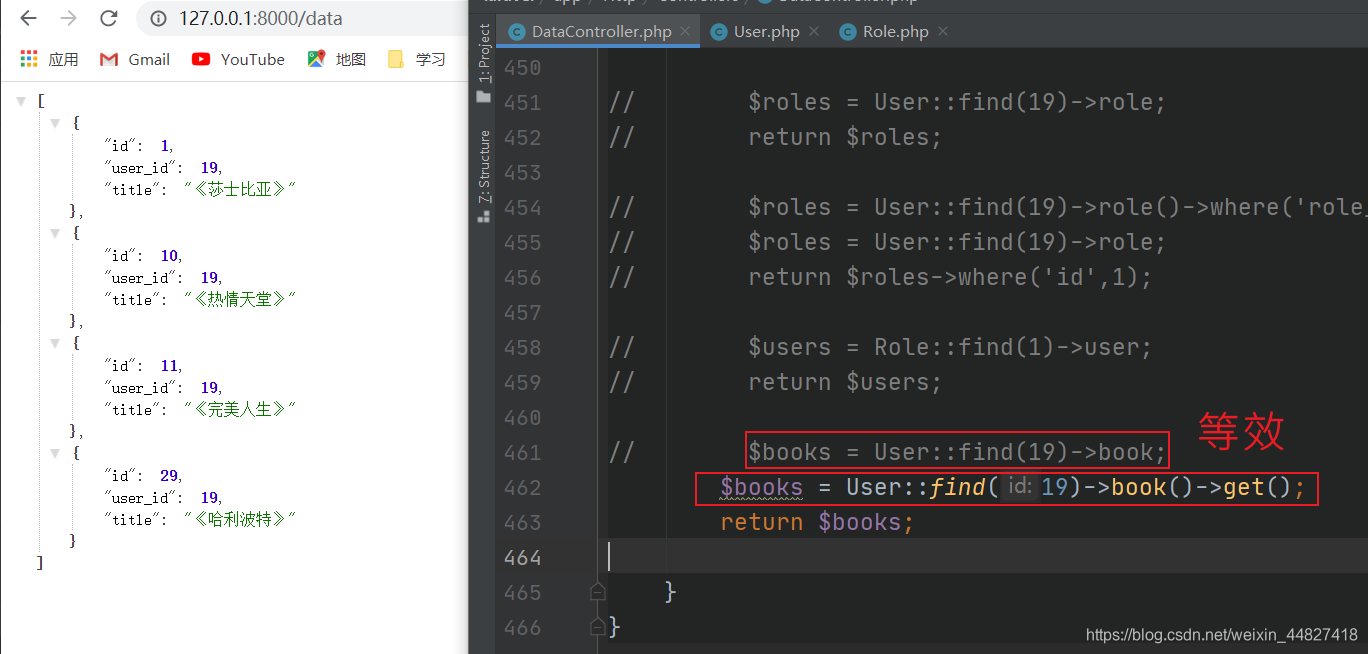Click the browser forward arrow

click(x=68, y=18)
